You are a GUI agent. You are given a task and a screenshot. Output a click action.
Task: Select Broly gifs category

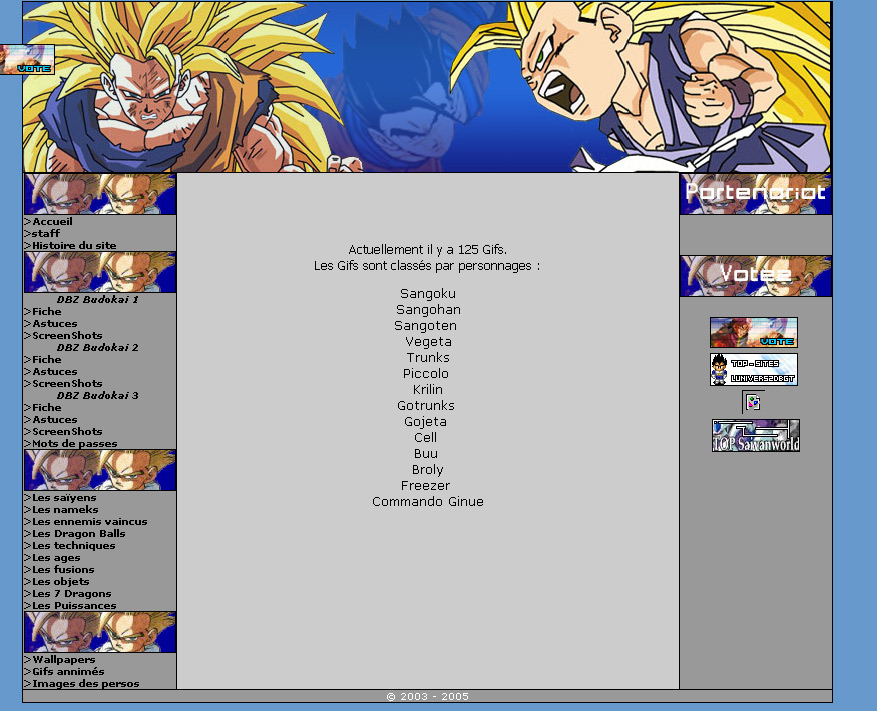click(428, 470)
